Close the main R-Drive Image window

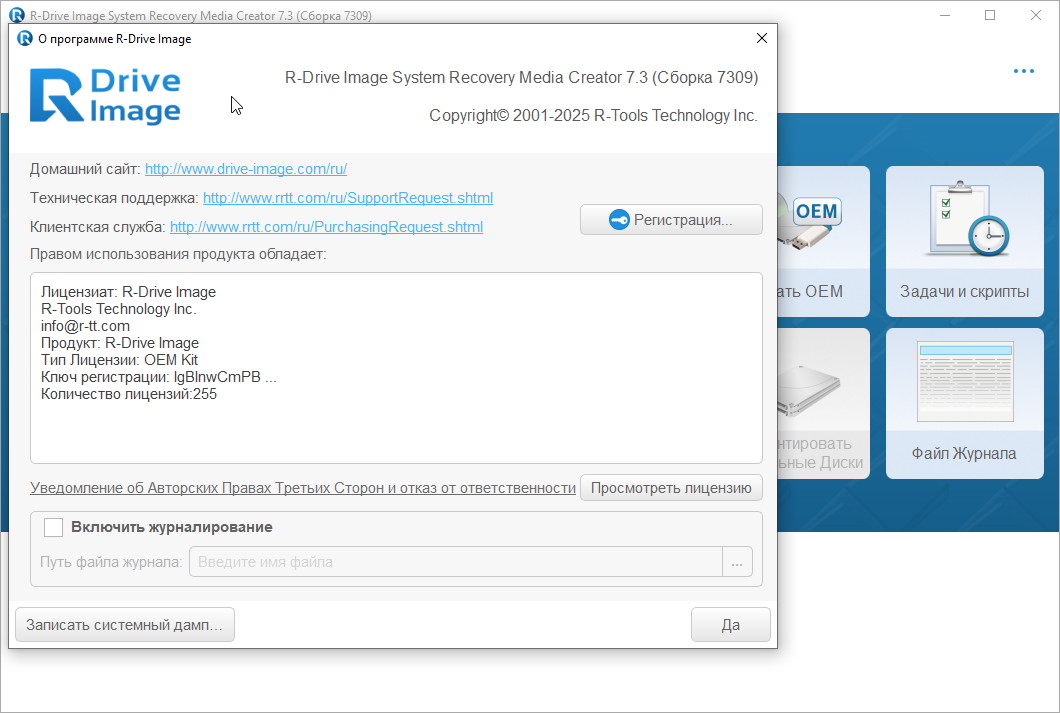[1036, 15]
